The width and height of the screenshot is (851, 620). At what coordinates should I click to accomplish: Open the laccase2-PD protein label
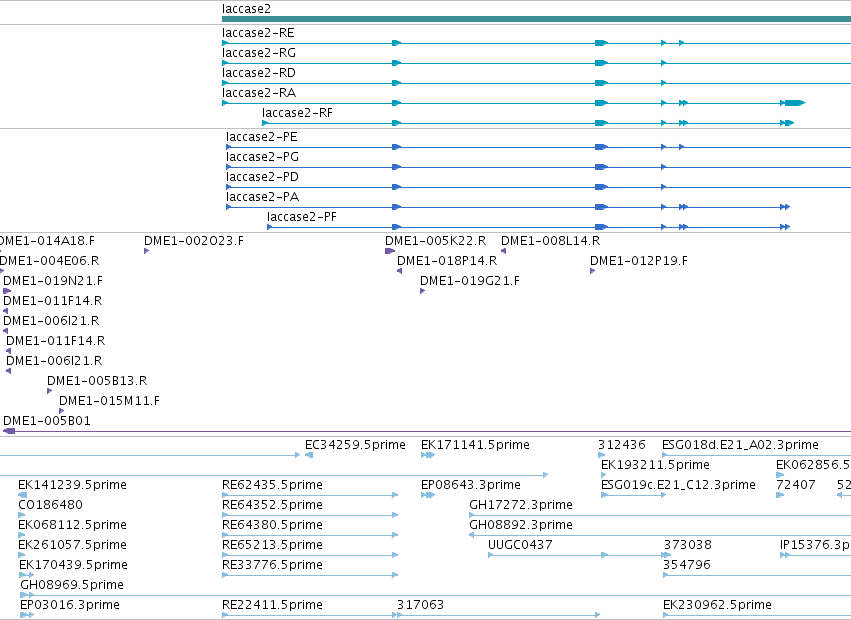pos(263,178)
